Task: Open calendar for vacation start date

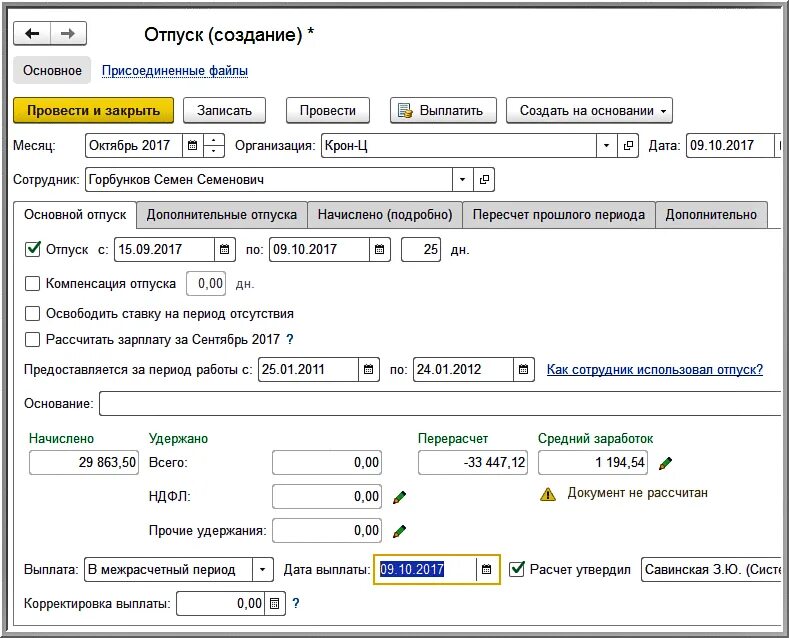Action: (224, 250)
